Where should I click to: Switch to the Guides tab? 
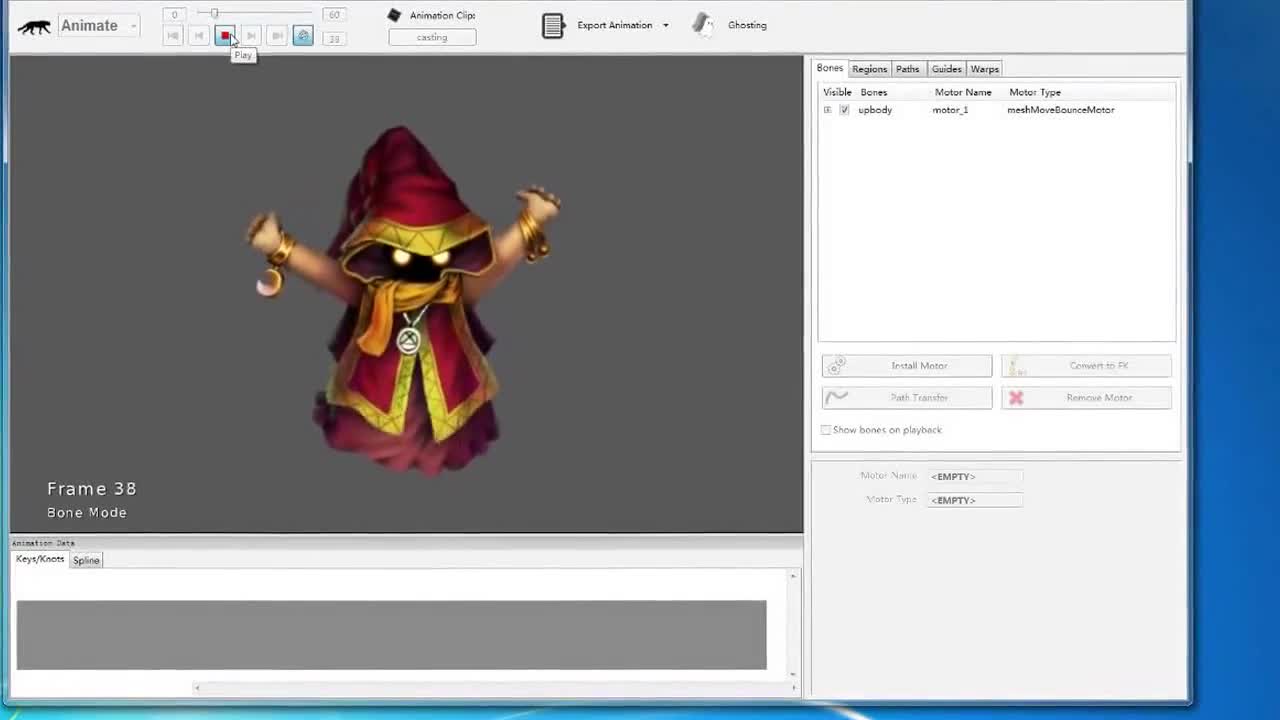click(946, 69)
